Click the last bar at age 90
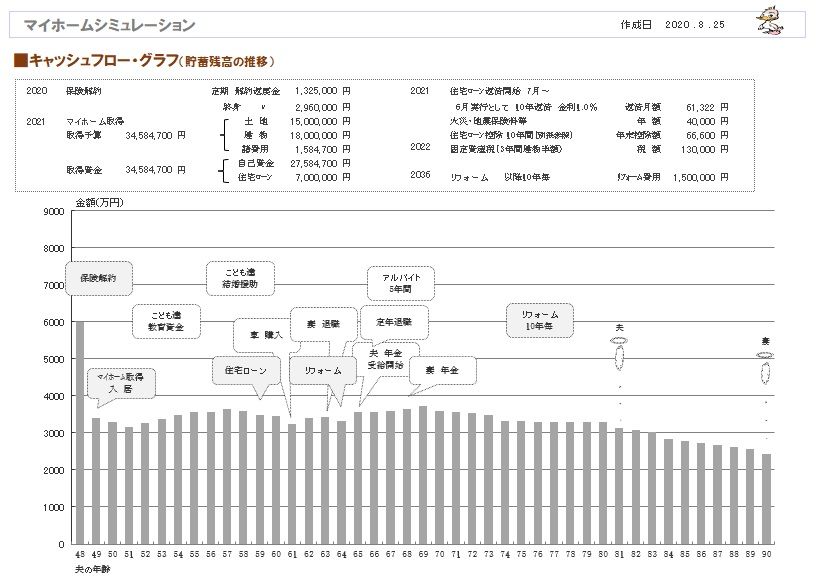 [766, 498]
